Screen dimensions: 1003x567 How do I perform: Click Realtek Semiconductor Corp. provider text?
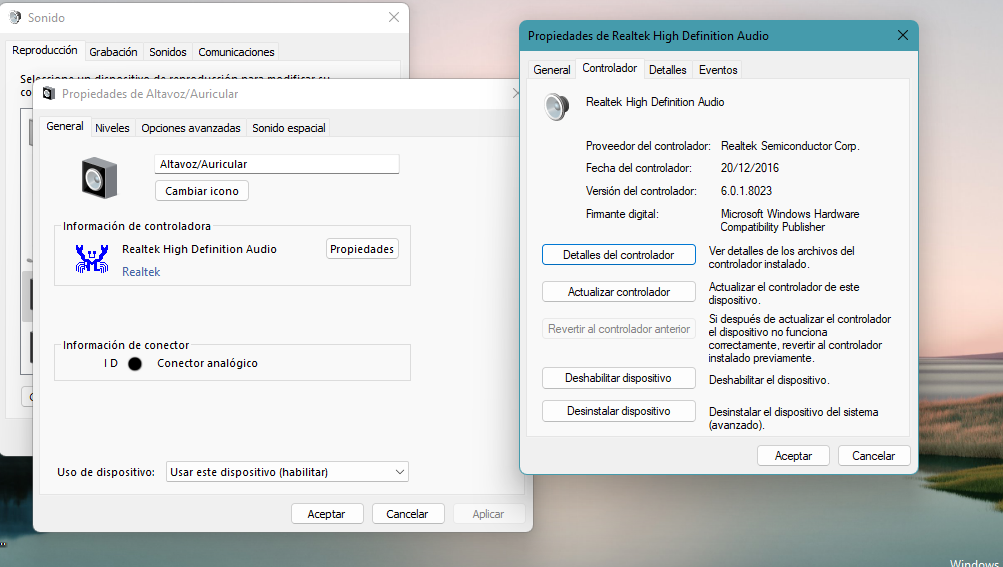(x=790, y=146)
